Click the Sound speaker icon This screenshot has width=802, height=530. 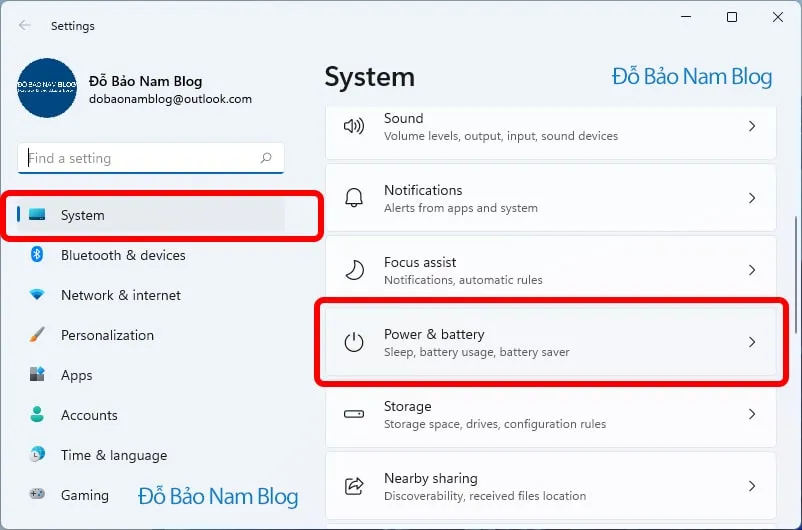click(x=353, y=126)
